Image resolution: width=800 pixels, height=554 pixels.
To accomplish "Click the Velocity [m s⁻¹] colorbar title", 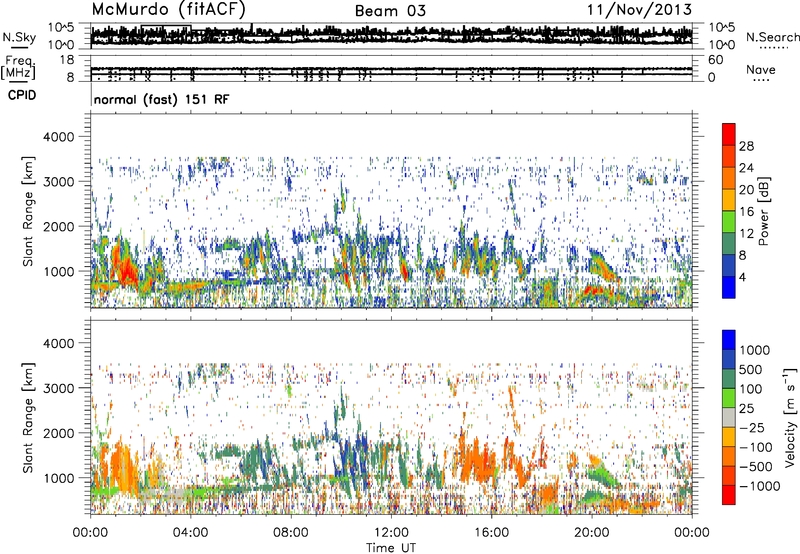I will 790,417.
